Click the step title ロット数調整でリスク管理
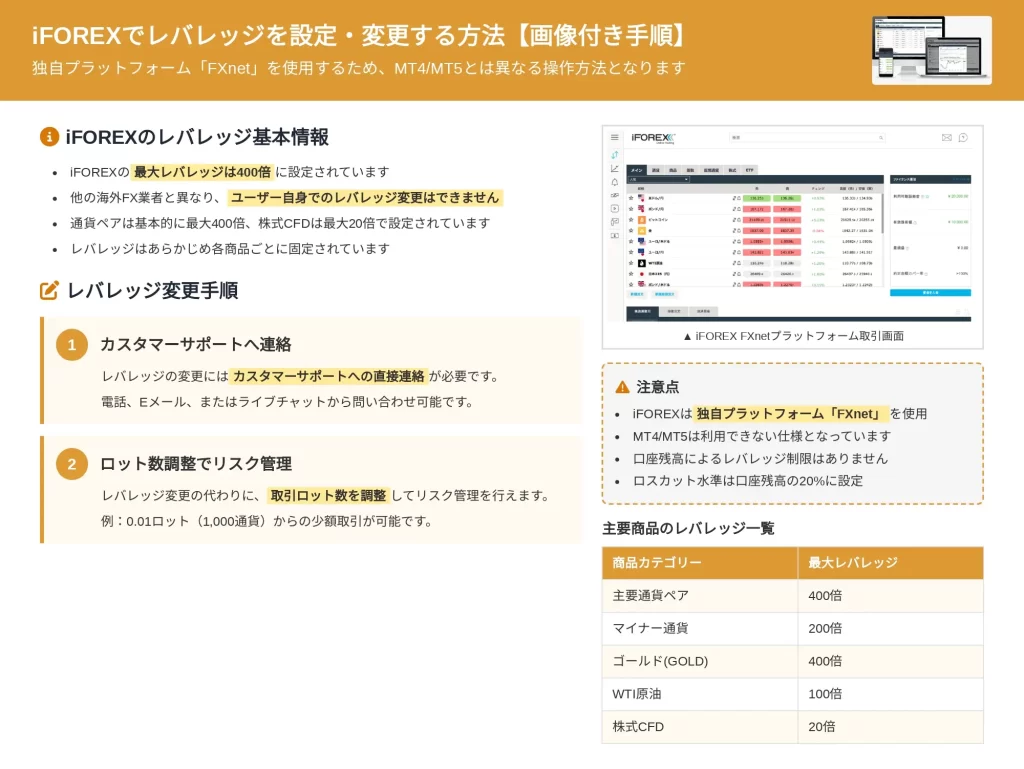 point(195,464)
